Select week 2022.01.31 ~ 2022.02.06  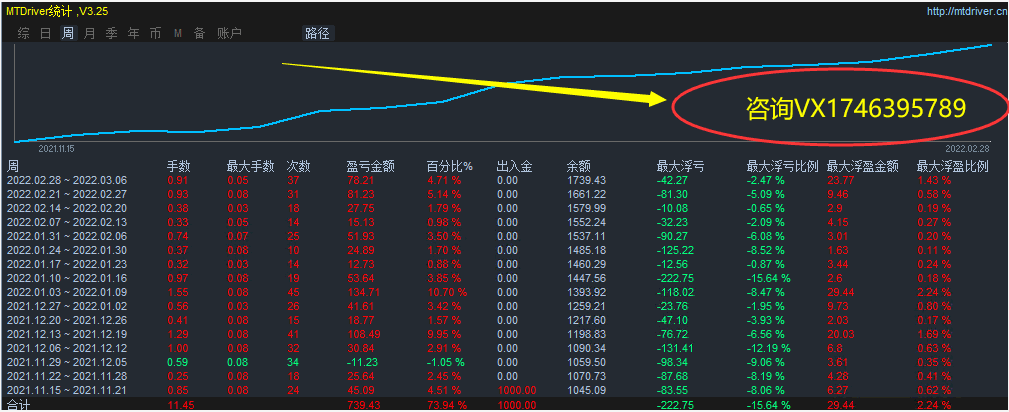click(69, 235)
